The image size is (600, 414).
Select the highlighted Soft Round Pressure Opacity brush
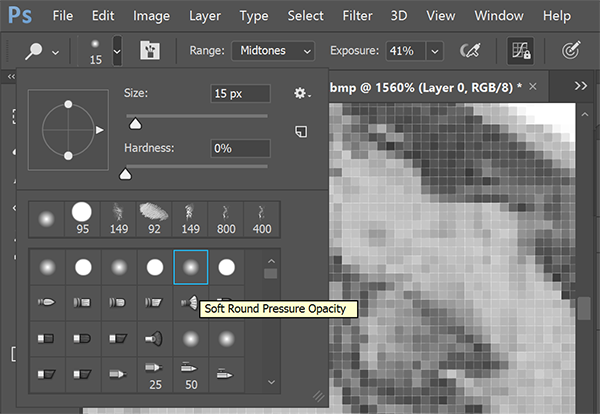191,267
